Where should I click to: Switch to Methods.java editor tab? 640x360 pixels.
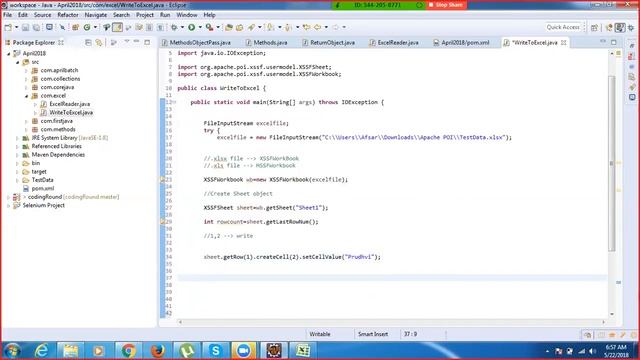pyautogui.click(x=266, y=42)
